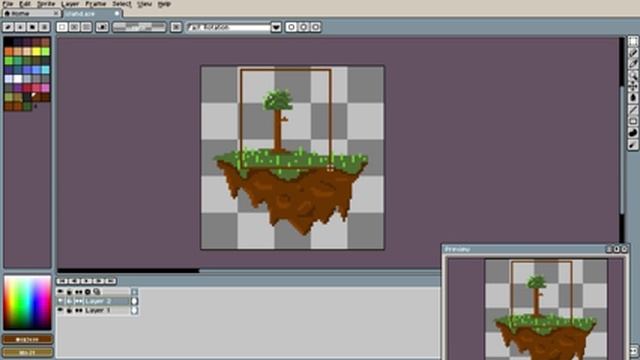
Task: Go to first frame in timeline
Action: click(x=62, y=281)
